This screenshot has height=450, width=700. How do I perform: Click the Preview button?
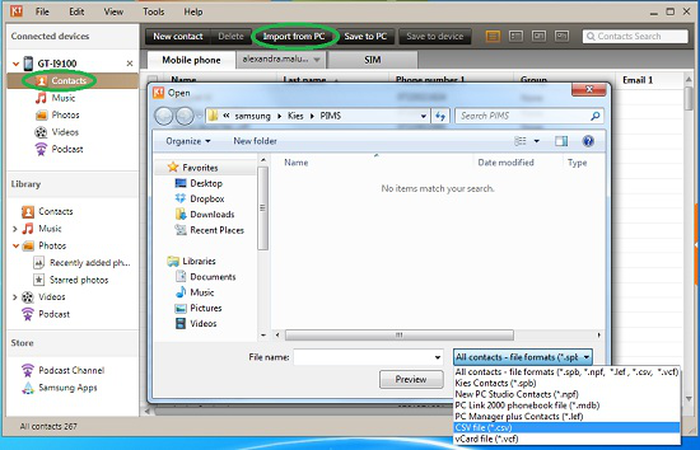point(411,379)
